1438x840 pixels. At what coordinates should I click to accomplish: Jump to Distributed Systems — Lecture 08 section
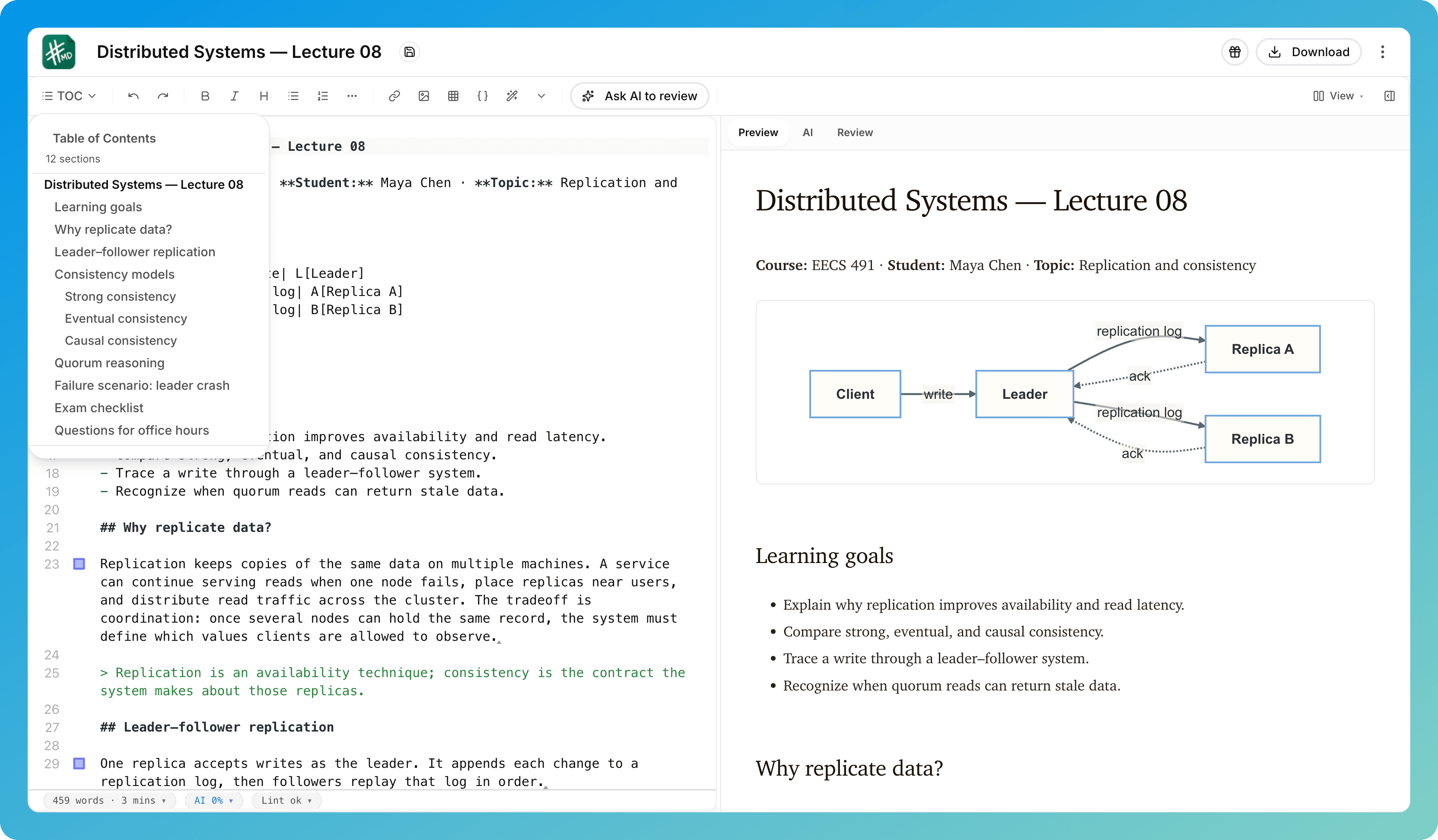click(x=144, y=185)
